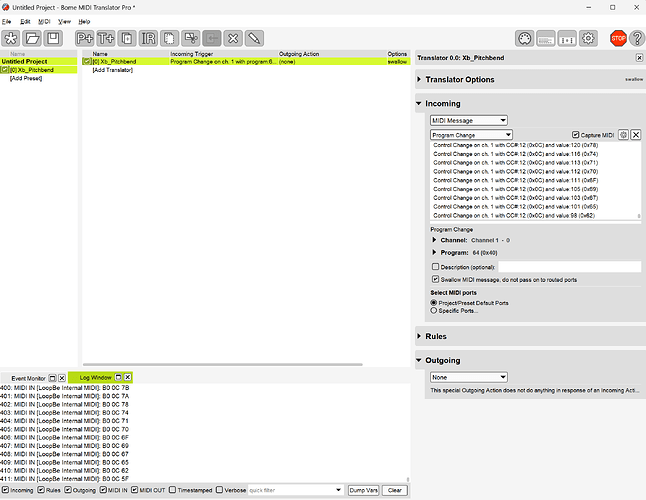Image resolution: width=646 pixels, height=500 pixels.
Task: Open capture settings gear next to Capture MIDI
Action: [623, 135]
